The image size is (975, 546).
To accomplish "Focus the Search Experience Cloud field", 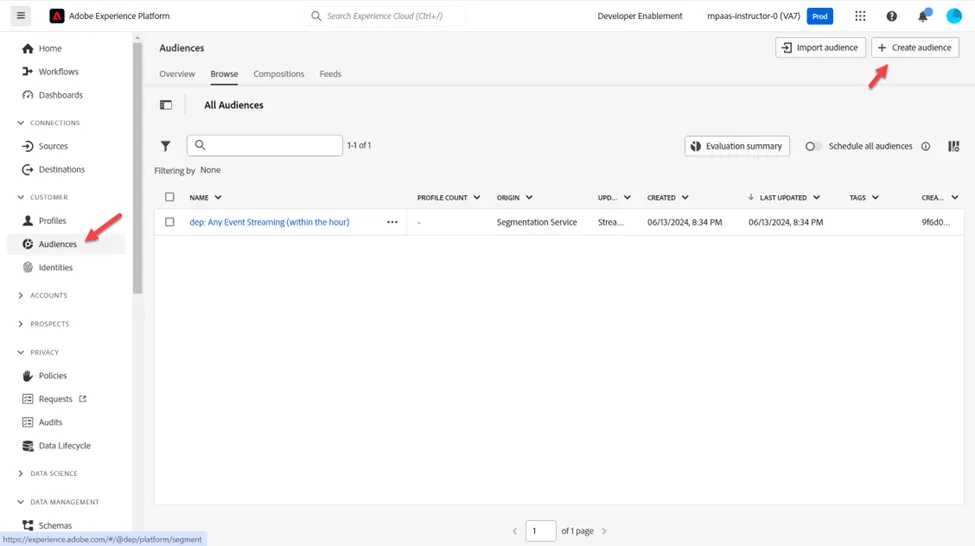I will (385, 16).
